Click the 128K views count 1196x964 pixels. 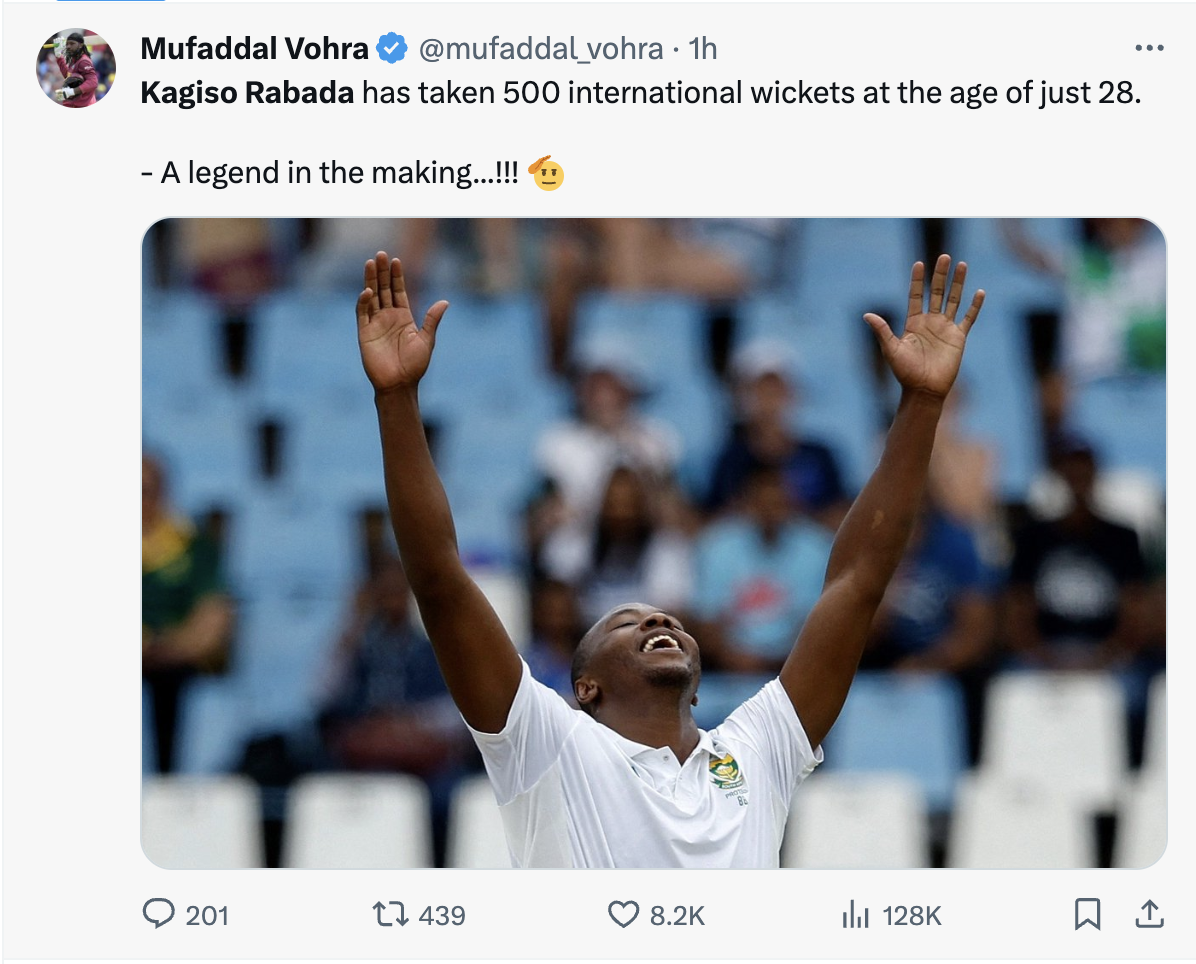click(x=911, y=915)
